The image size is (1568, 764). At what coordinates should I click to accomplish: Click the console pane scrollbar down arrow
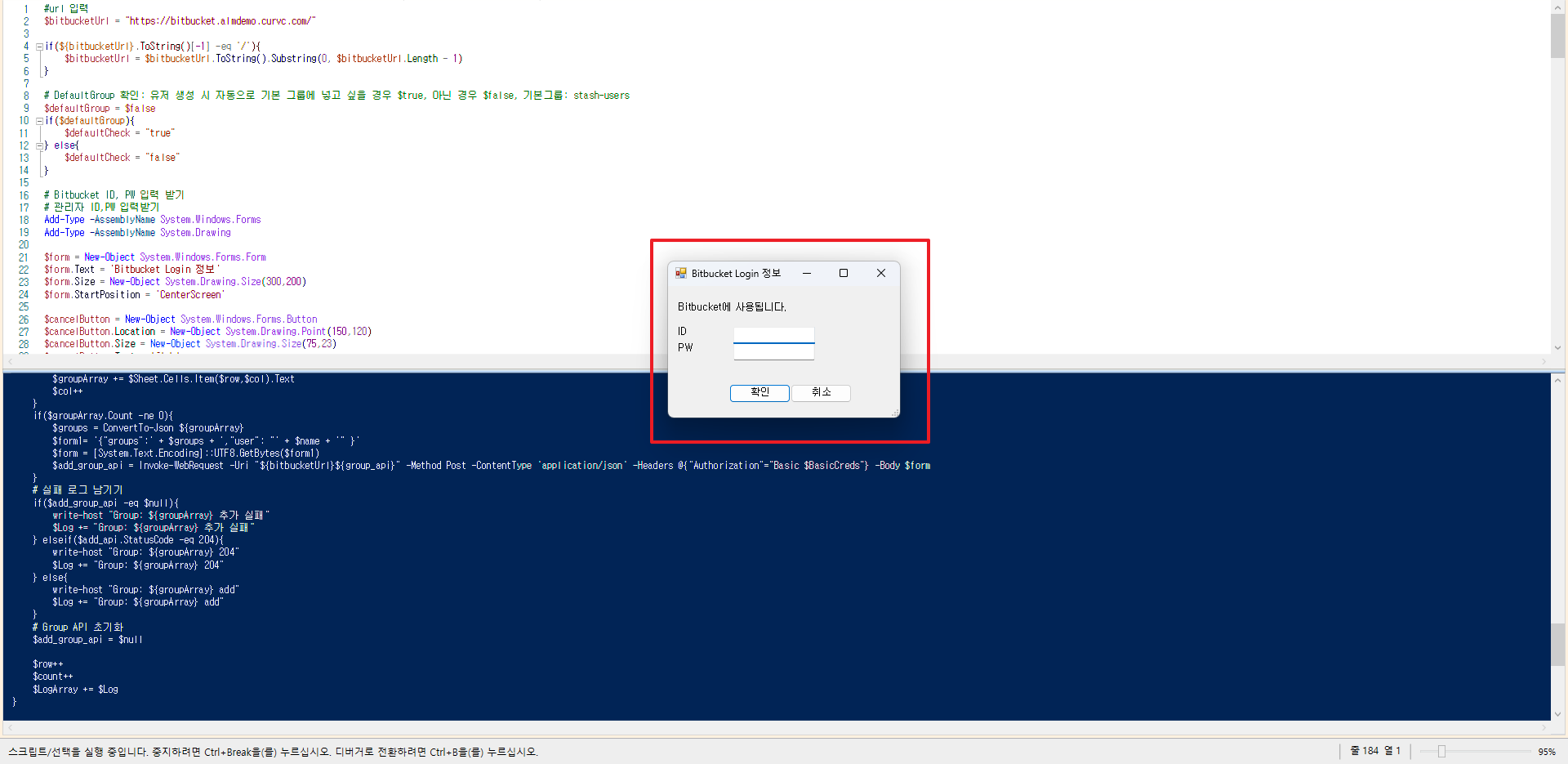tap(1558, 713)
